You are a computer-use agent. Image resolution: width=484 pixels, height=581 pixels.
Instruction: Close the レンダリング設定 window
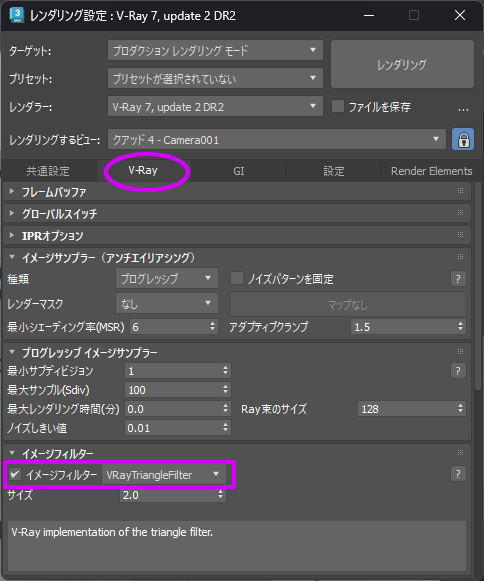tap(460, 15)
